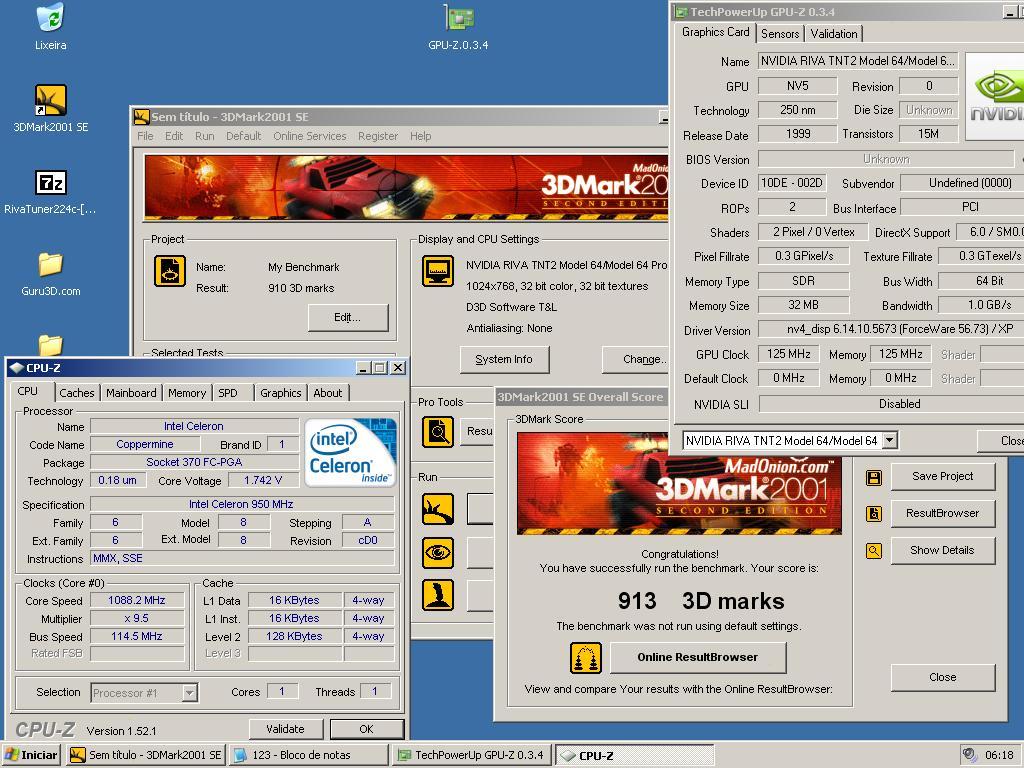This screenshot has width=1024, height=768.
Task: Open the Edit menu in 3DMark2001
Action: pos(174,136)
